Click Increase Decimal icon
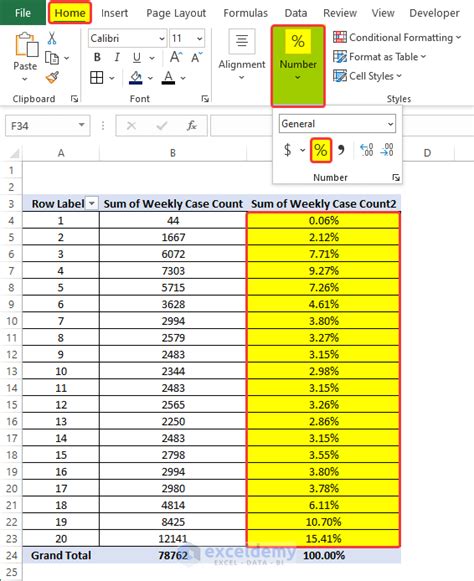This screenshot has width=474, height=581. 367,150
